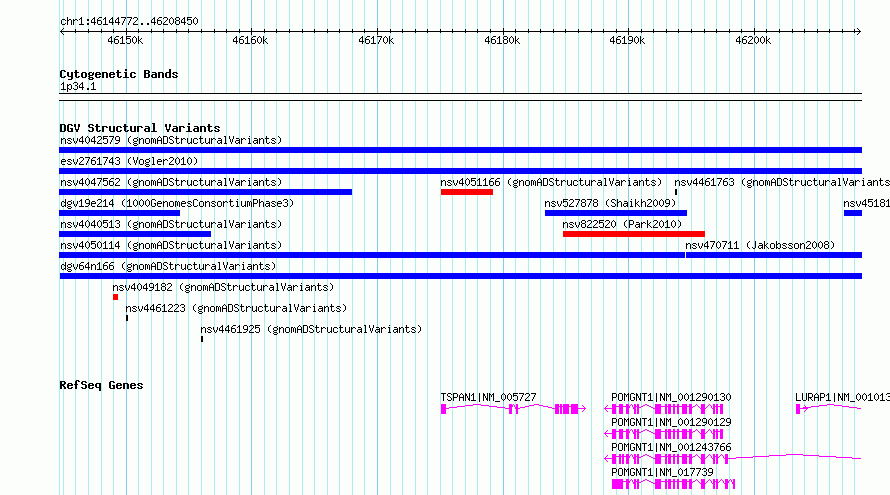The width and height of the screenshot is (890, 495).
Task: Click the cut-off nsv45181 label at right edge
Action: click(x=866, y=203)
